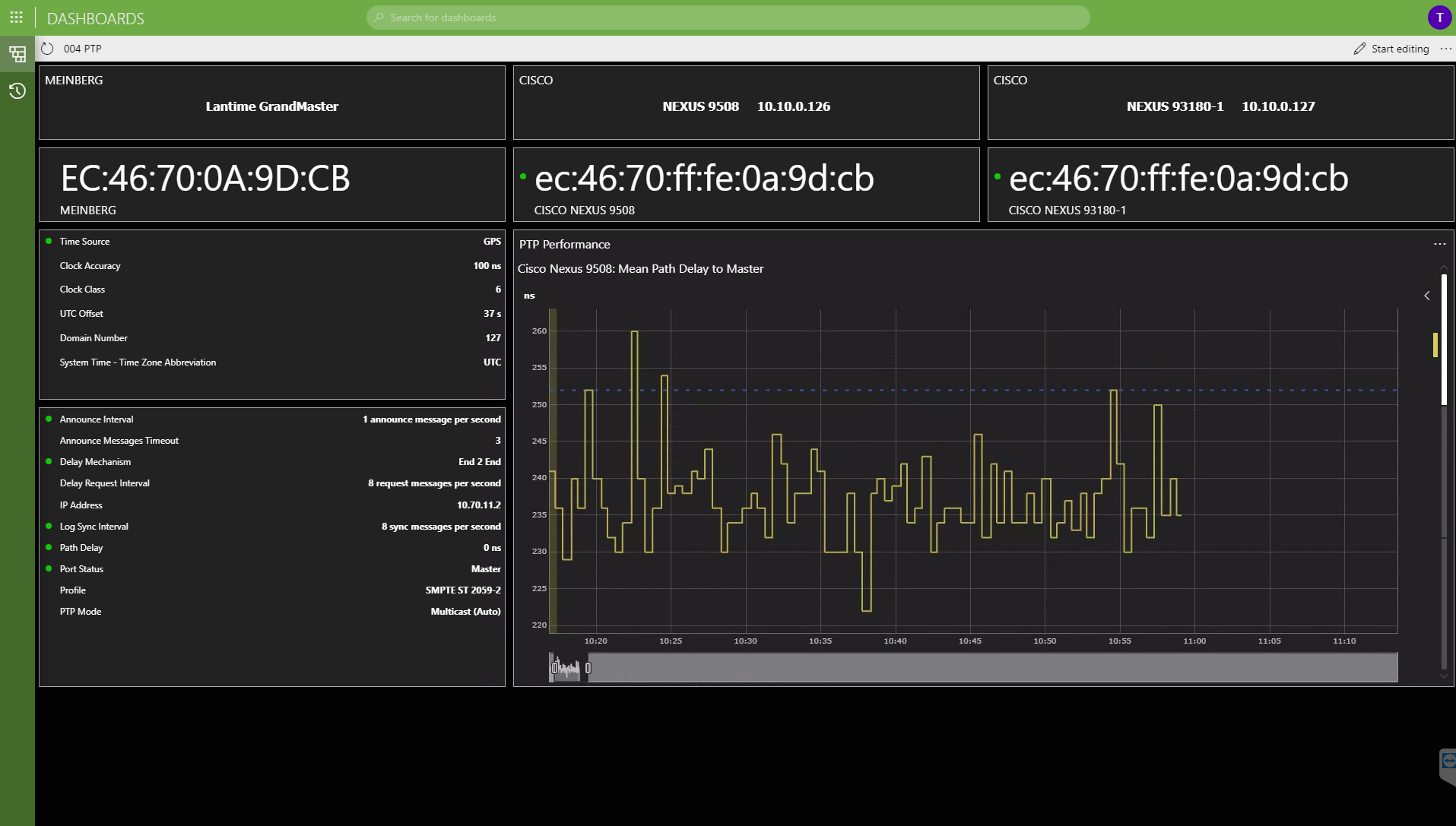Click the Lantime GrandMaster title

click(x=272, y=106)
